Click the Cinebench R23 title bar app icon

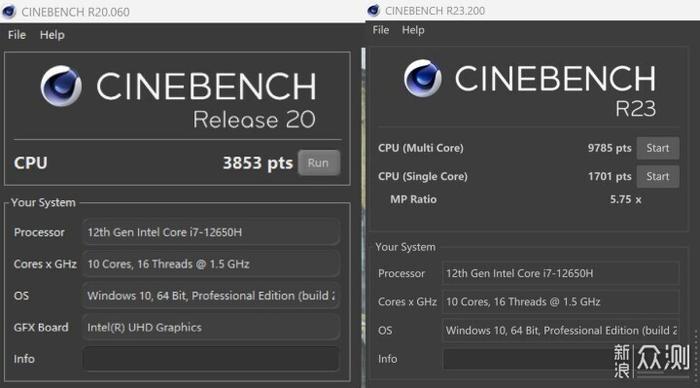(x=374, y=10)
